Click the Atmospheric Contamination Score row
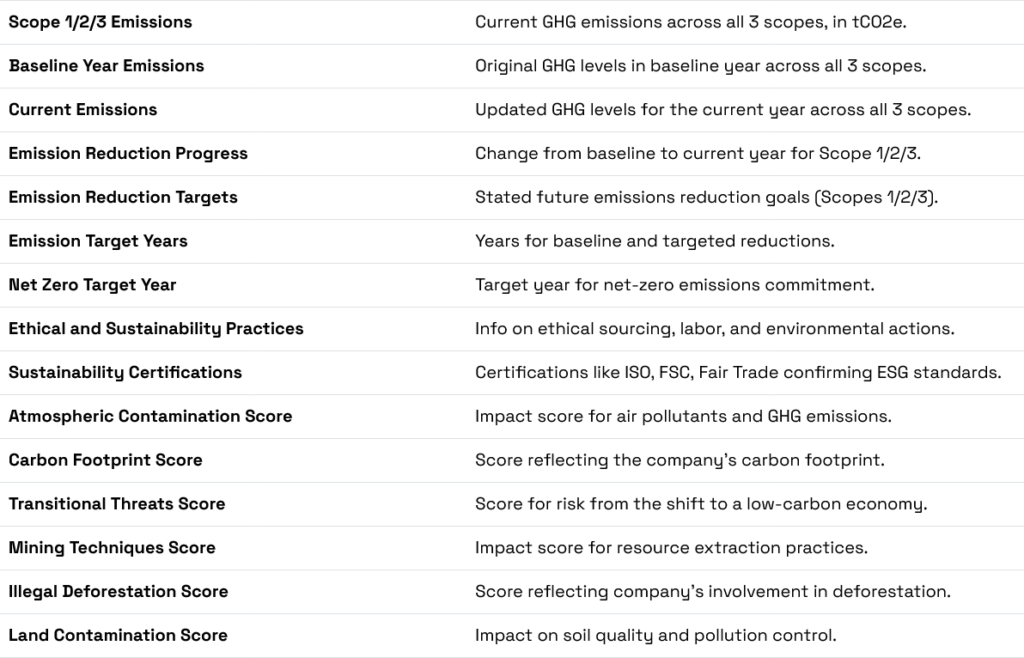Viewport: 1024px width, 658px height. [x=151, y=416]
